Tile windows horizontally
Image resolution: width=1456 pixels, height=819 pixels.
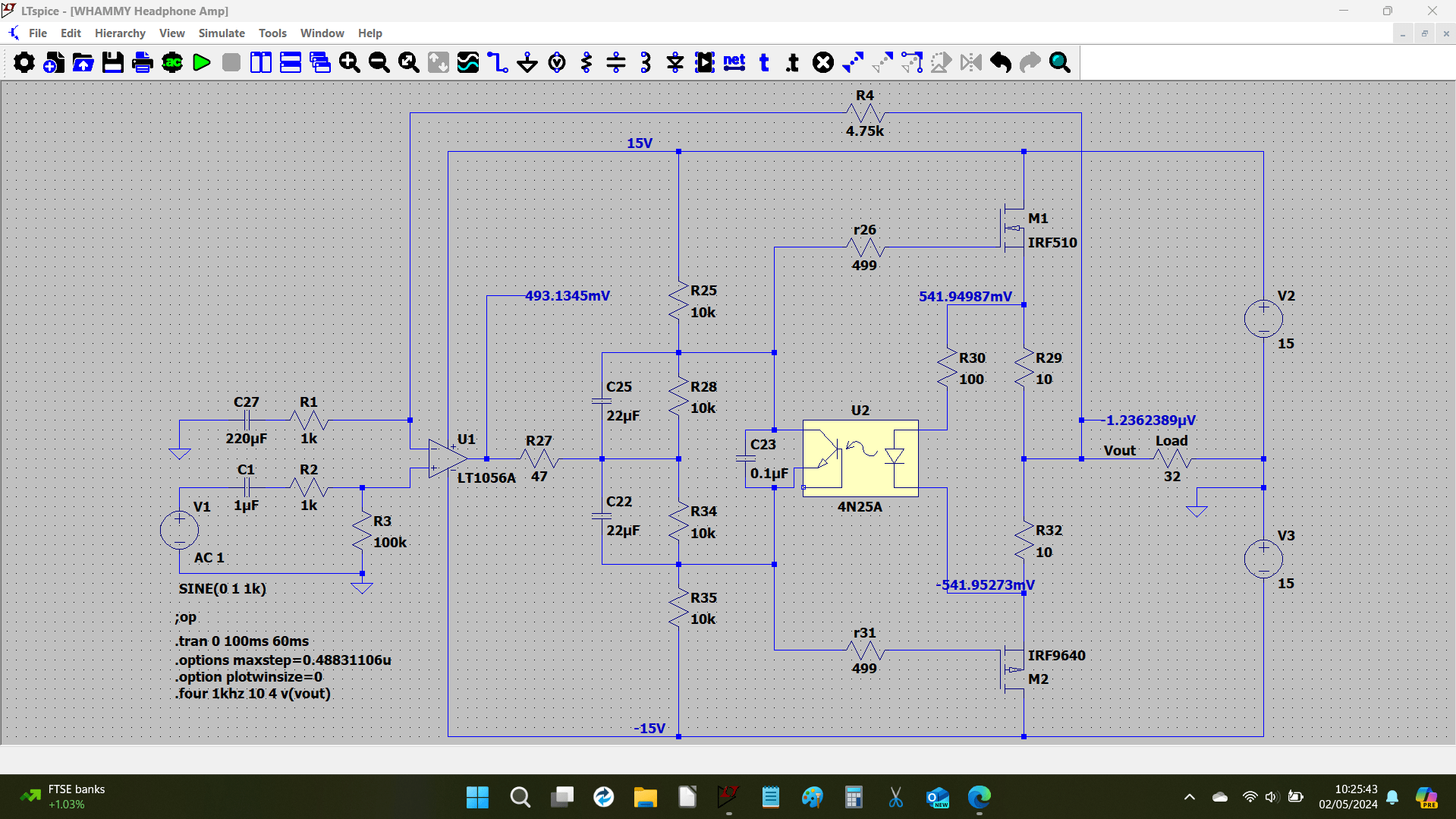(291, 62)
